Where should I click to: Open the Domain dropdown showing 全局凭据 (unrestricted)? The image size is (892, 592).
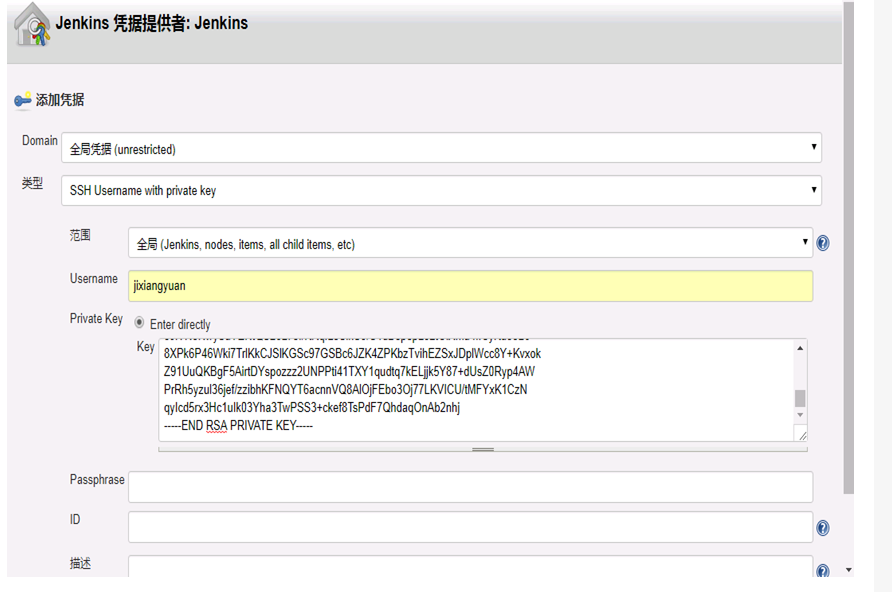pyautogui.click(x=441, y=148)
